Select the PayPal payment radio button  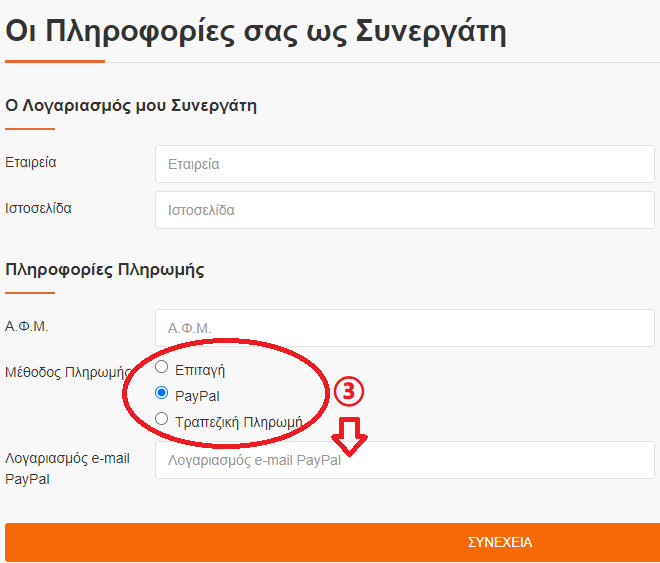coord(161,393)
